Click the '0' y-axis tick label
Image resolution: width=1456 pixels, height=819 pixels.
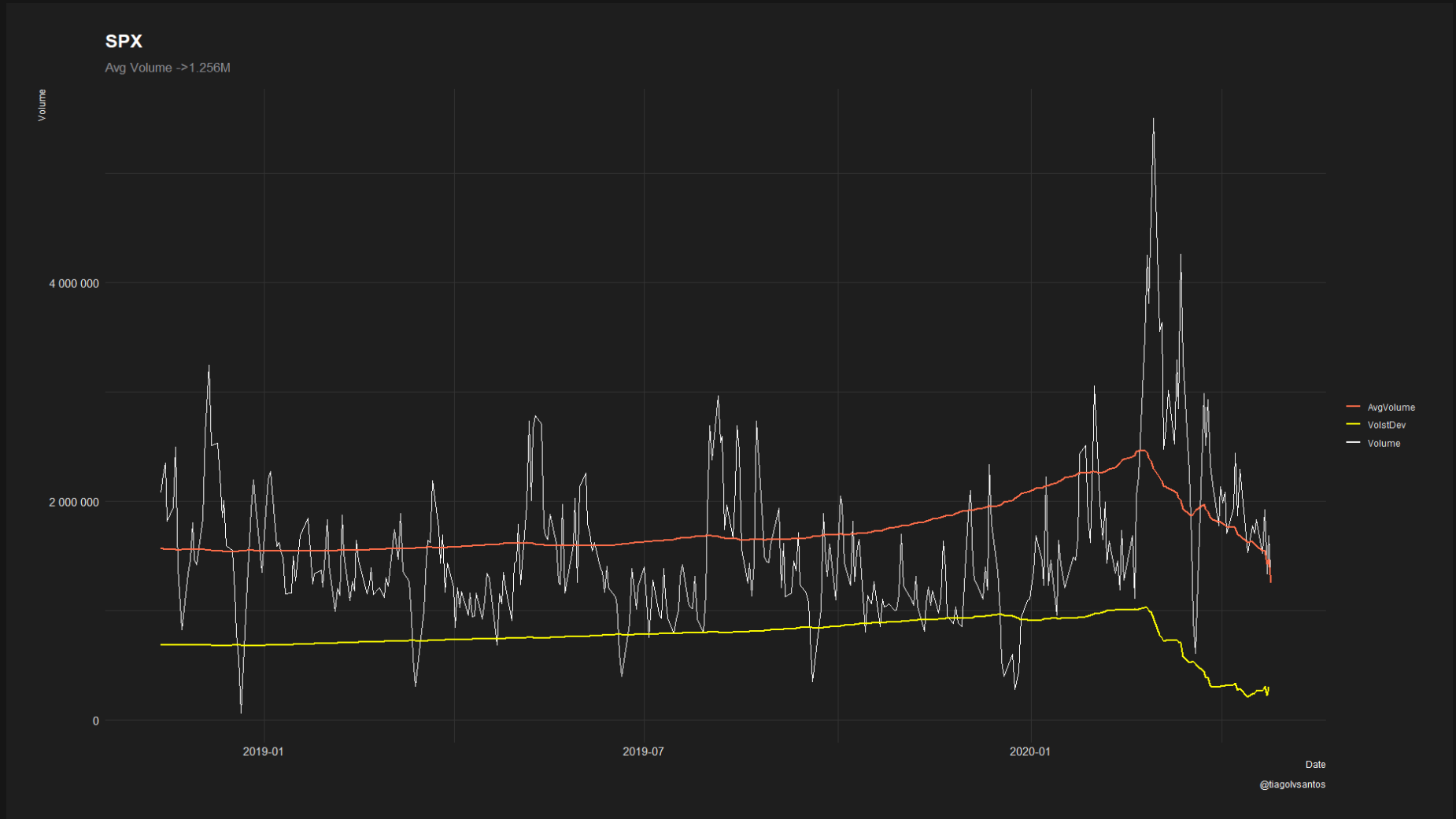point(96,721)
